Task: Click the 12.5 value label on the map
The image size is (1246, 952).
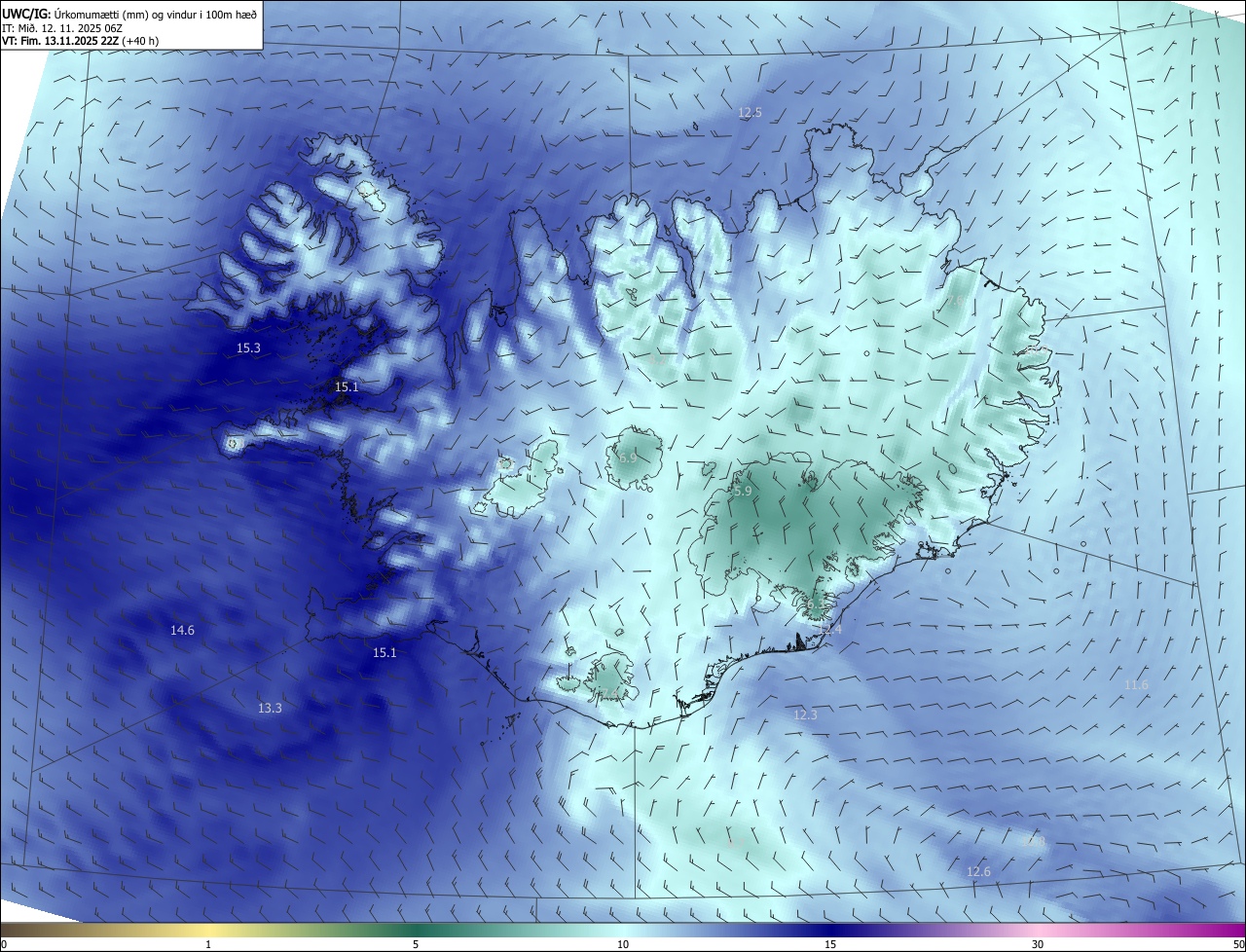Action: pyautogui.click(x=750, y=113)
